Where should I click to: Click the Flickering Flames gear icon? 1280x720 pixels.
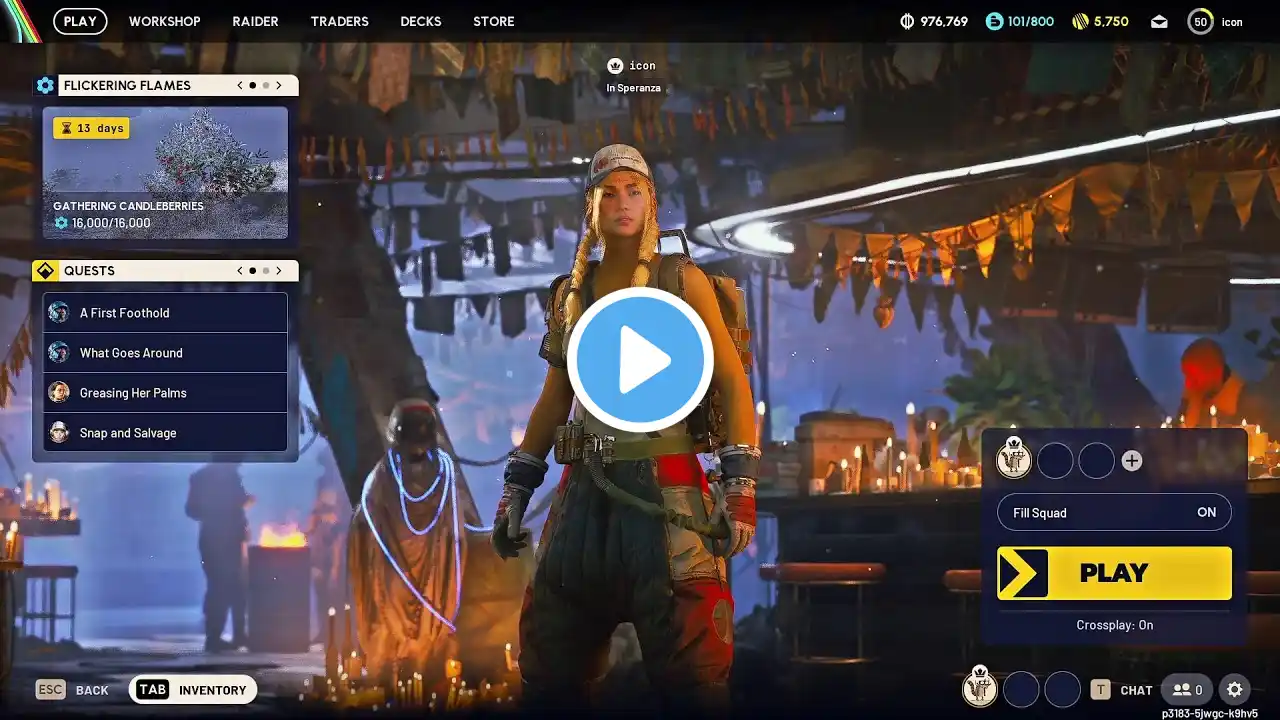(x=45, y=85)
